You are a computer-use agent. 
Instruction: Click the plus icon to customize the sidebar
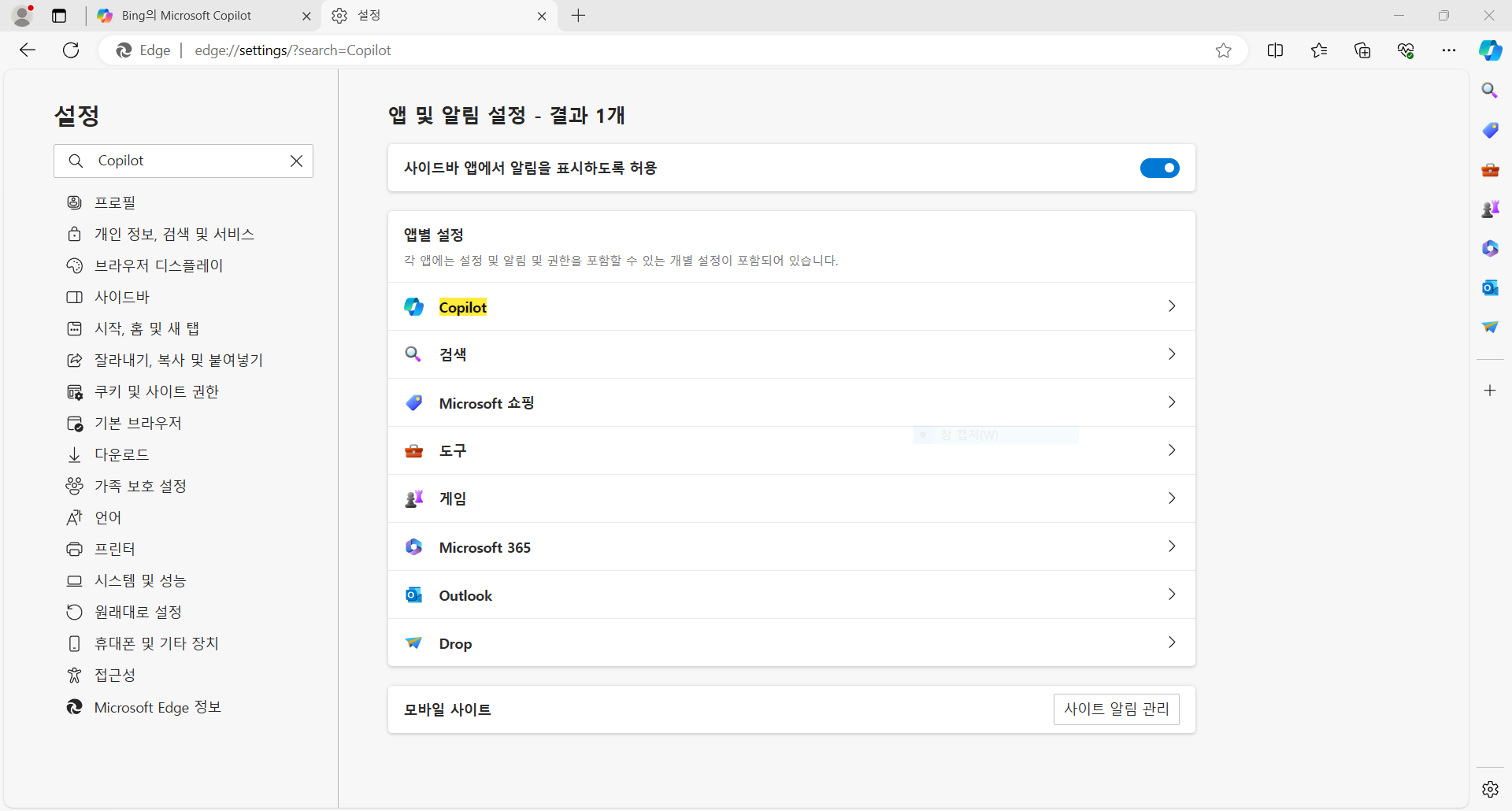pos(1490,391)
